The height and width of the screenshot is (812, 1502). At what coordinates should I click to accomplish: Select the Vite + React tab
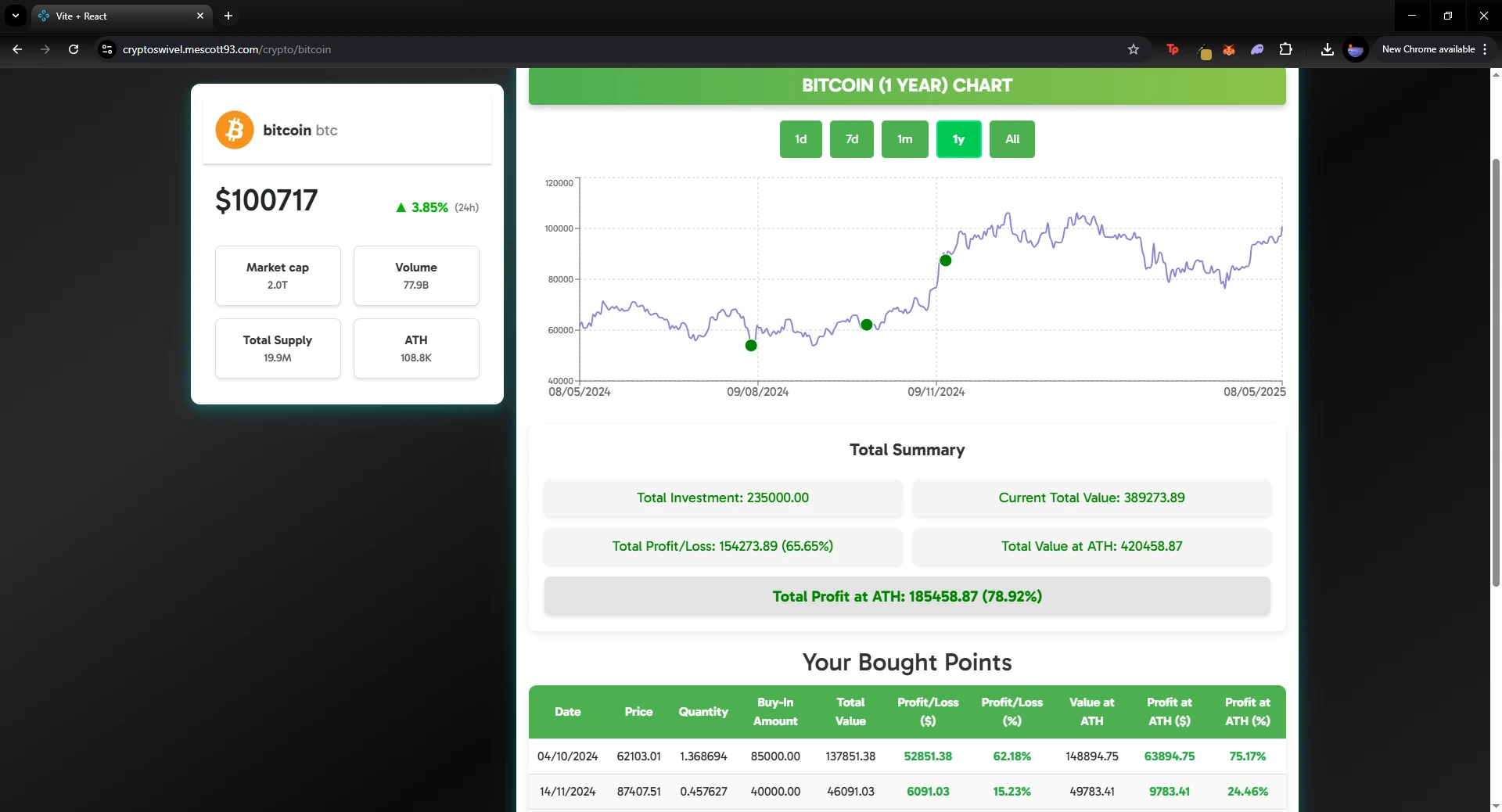pyautogui.click(x=121, y=16)
